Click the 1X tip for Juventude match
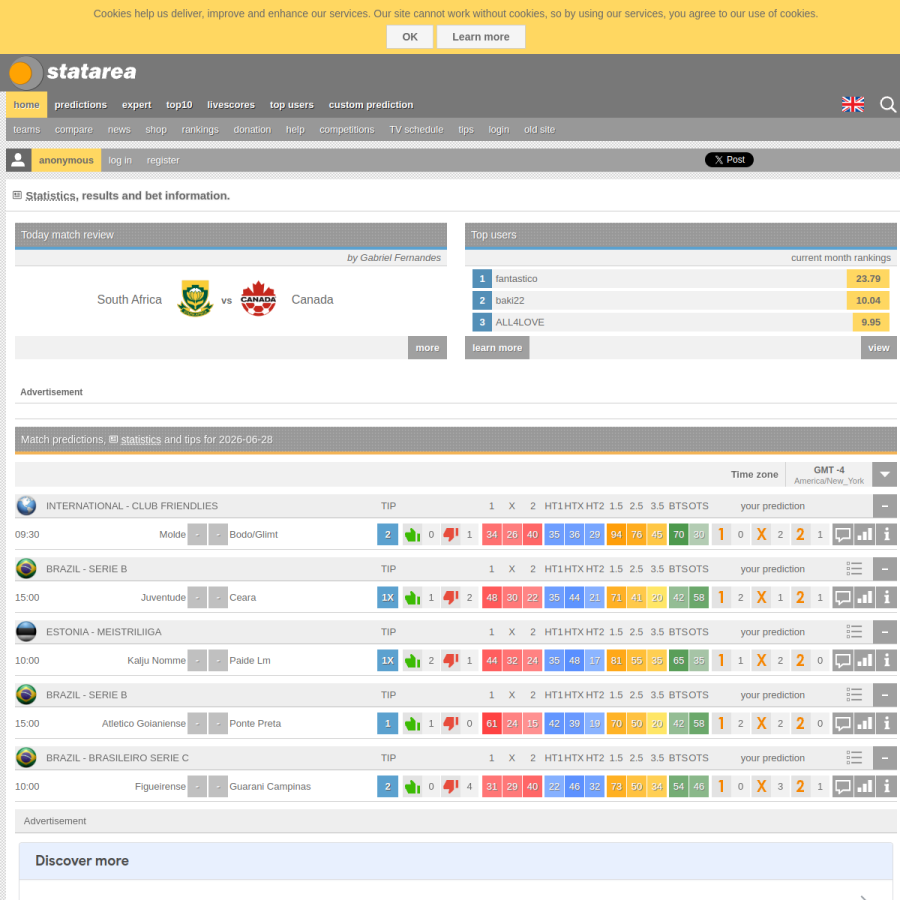The width and height of the screenshot is (900, 900). [387, 598]
